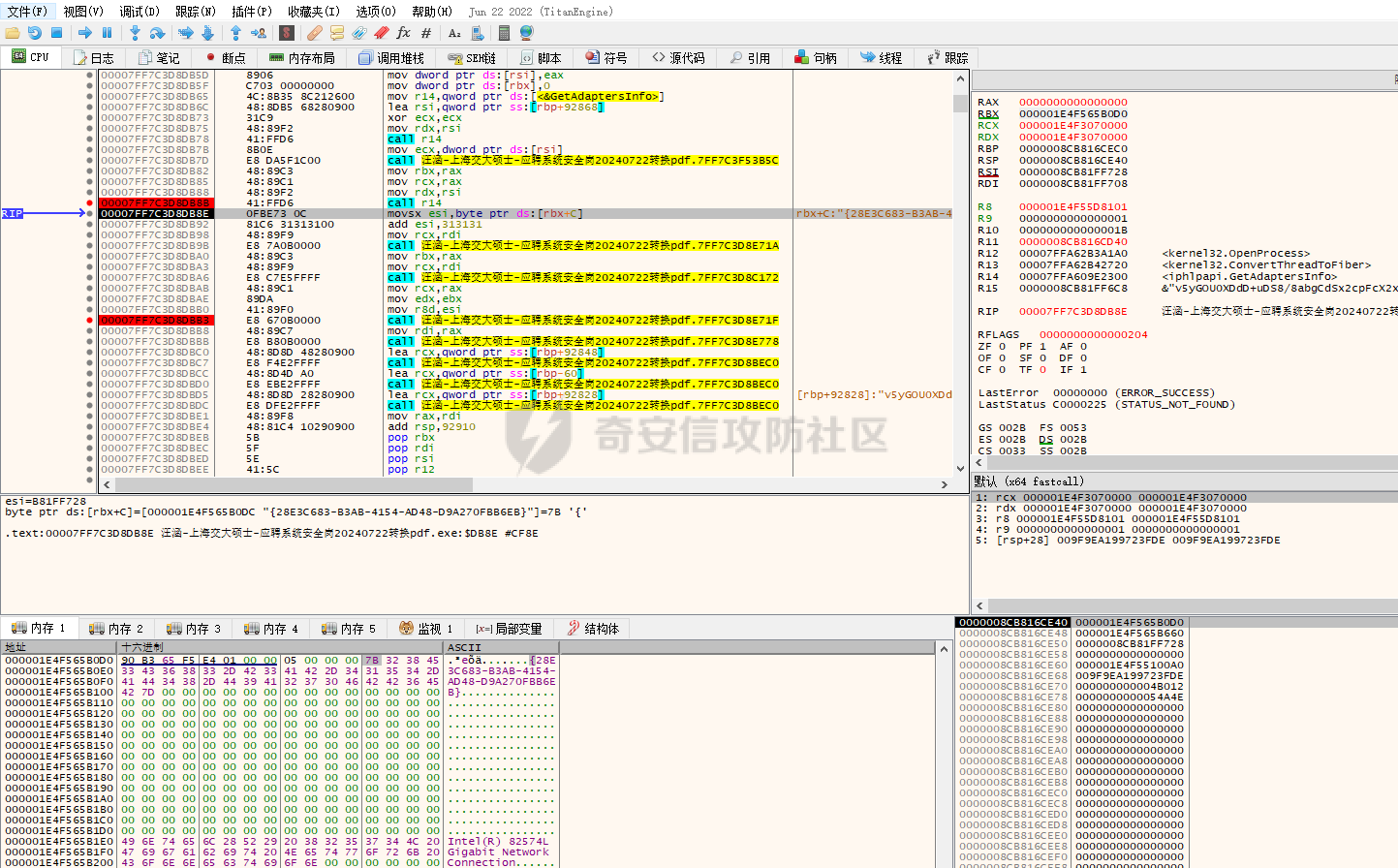Select the RIP register value 00007FF7C3D8DB8E
The height and width of the screenshot is (868, 1398).
1073,311
